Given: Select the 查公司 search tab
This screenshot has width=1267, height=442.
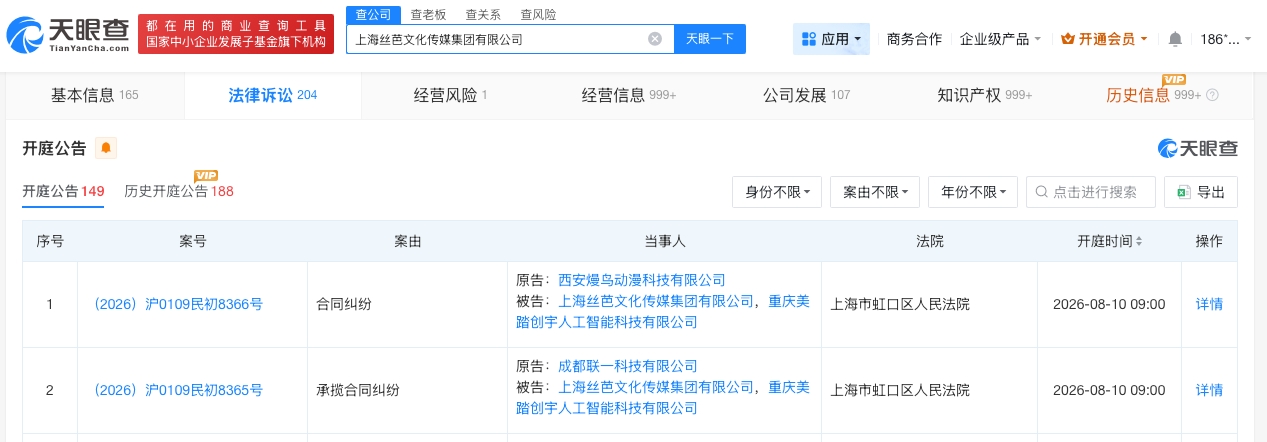Looking at the screenshot, I should coord(373,14).
